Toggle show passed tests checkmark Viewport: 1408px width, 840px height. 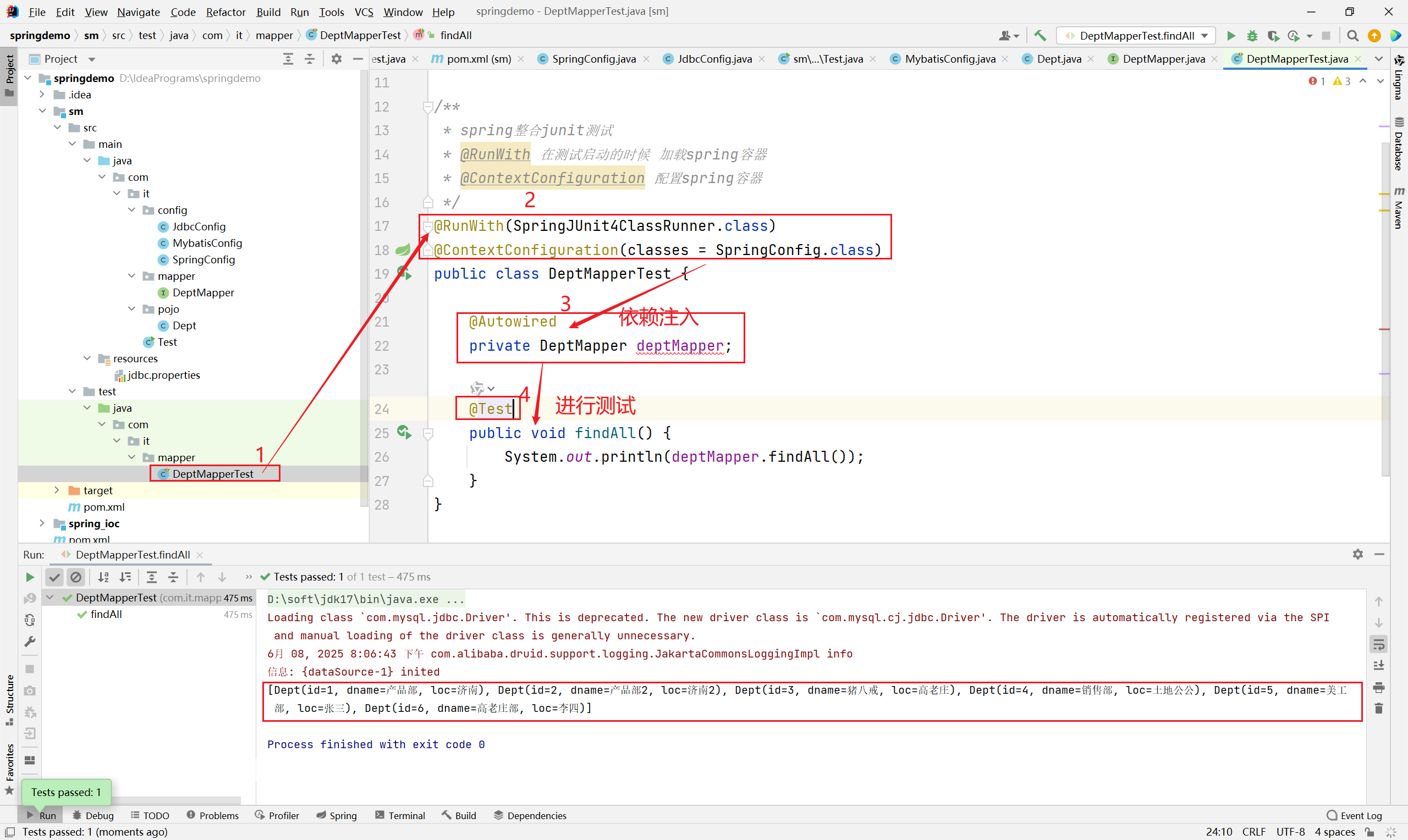(54, 577)
